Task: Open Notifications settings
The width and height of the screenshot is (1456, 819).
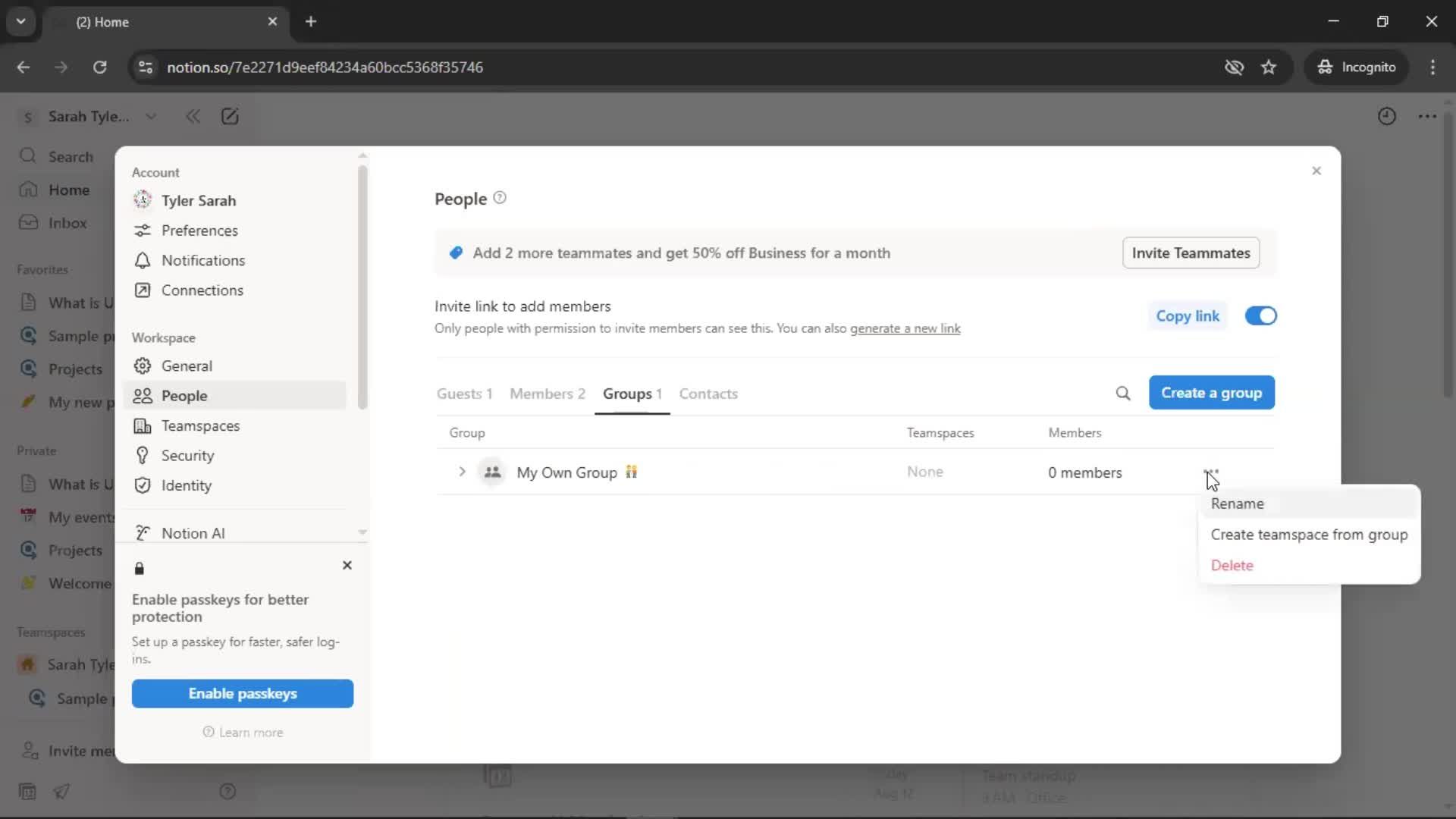Action: [x=202, y=260]
